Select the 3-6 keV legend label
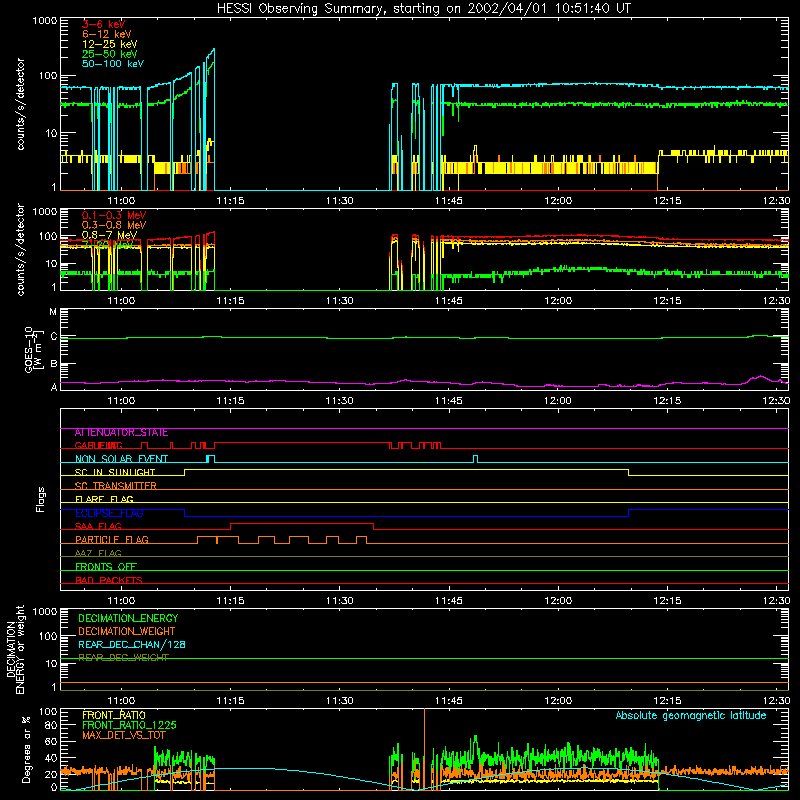Image resolution: width=800 pixels, height=800 pixels. click(x=104, y=24)
